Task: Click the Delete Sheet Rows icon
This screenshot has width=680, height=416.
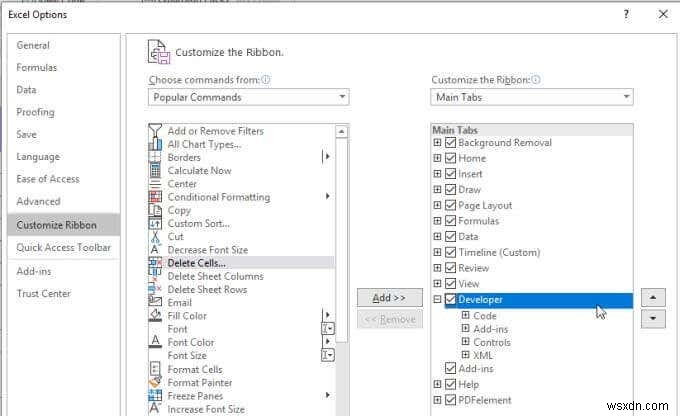Action: pos(155,289)
